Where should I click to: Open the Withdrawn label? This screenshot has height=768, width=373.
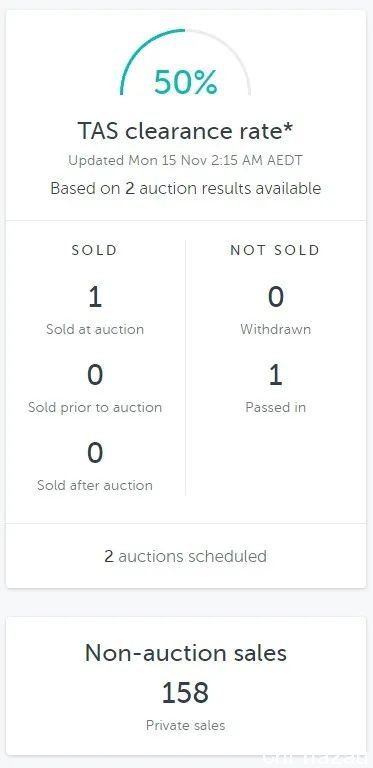(x=276, y=329)
